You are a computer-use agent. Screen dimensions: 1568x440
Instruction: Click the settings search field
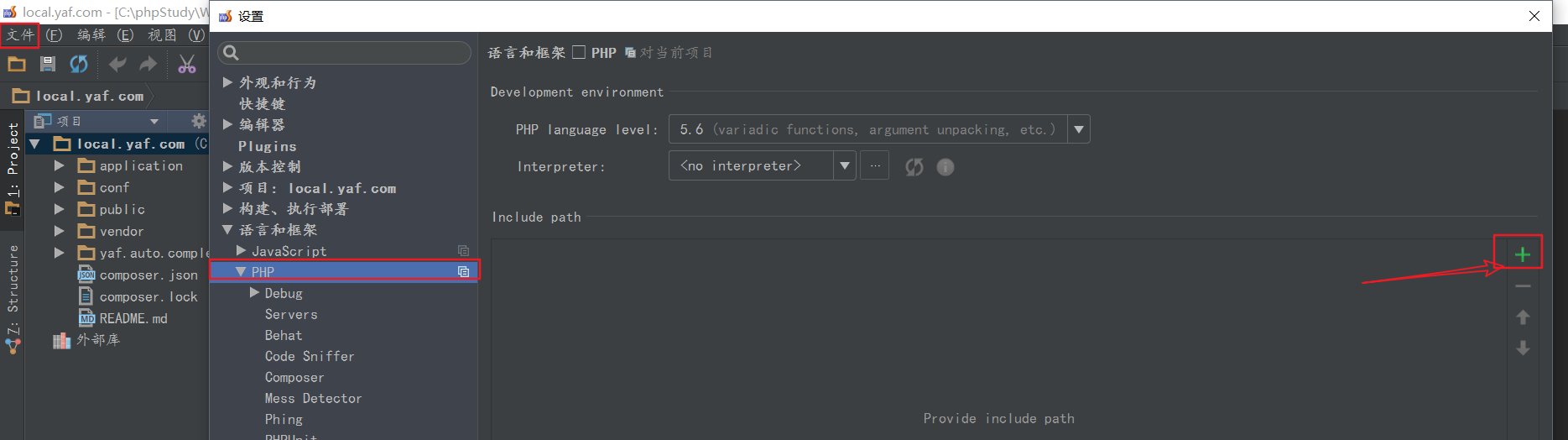click(x=344, y=53)
